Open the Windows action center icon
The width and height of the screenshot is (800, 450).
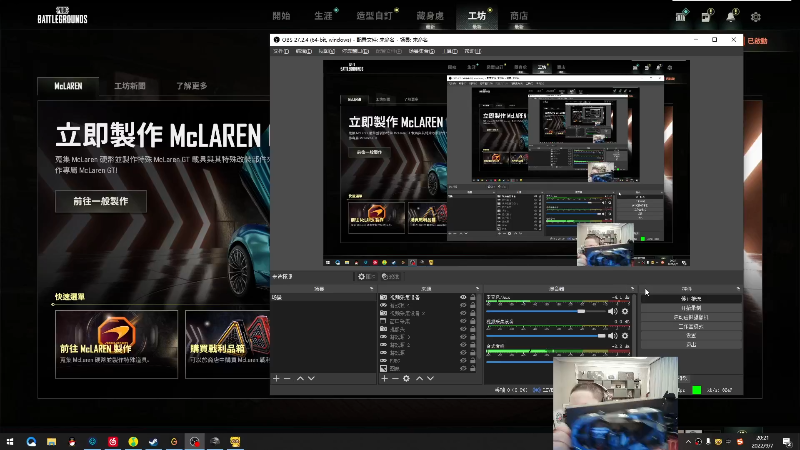click(x=787, y=441)
